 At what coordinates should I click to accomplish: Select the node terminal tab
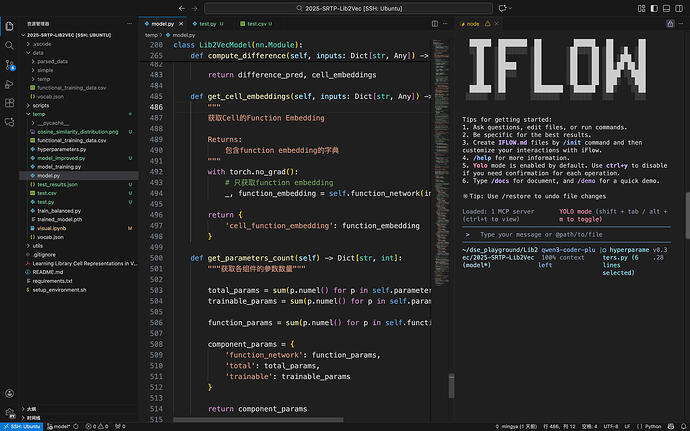click(x=473, y=24)
